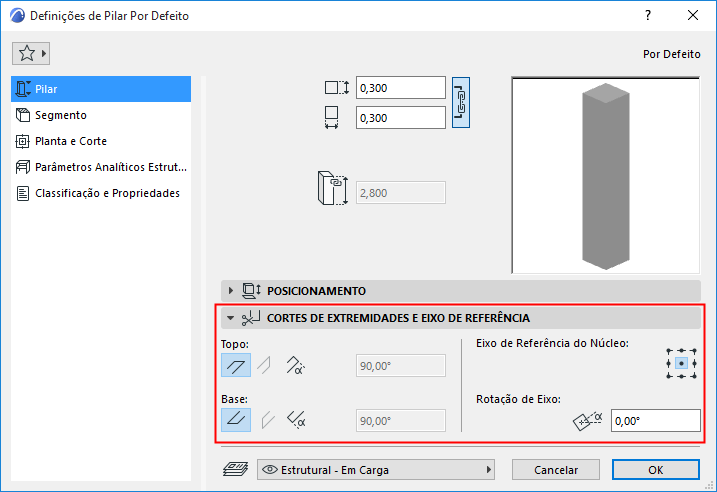
Task: Click the Cancelar button
Action: pyautogui.click(x=556, y=470)
